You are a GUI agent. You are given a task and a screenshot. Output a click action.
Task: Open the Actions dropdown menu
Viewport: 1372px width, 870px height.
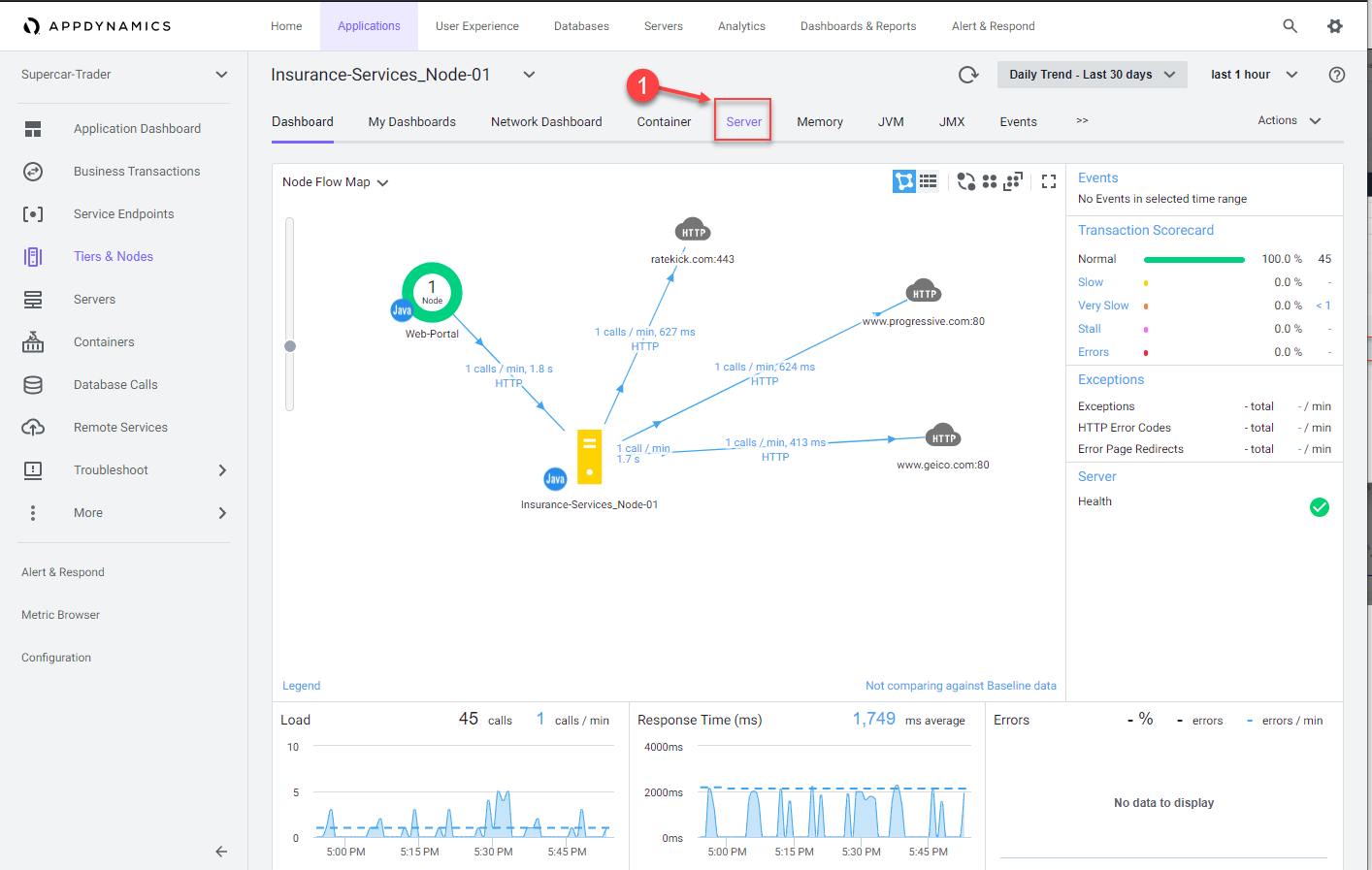[x=1290, y=121]
